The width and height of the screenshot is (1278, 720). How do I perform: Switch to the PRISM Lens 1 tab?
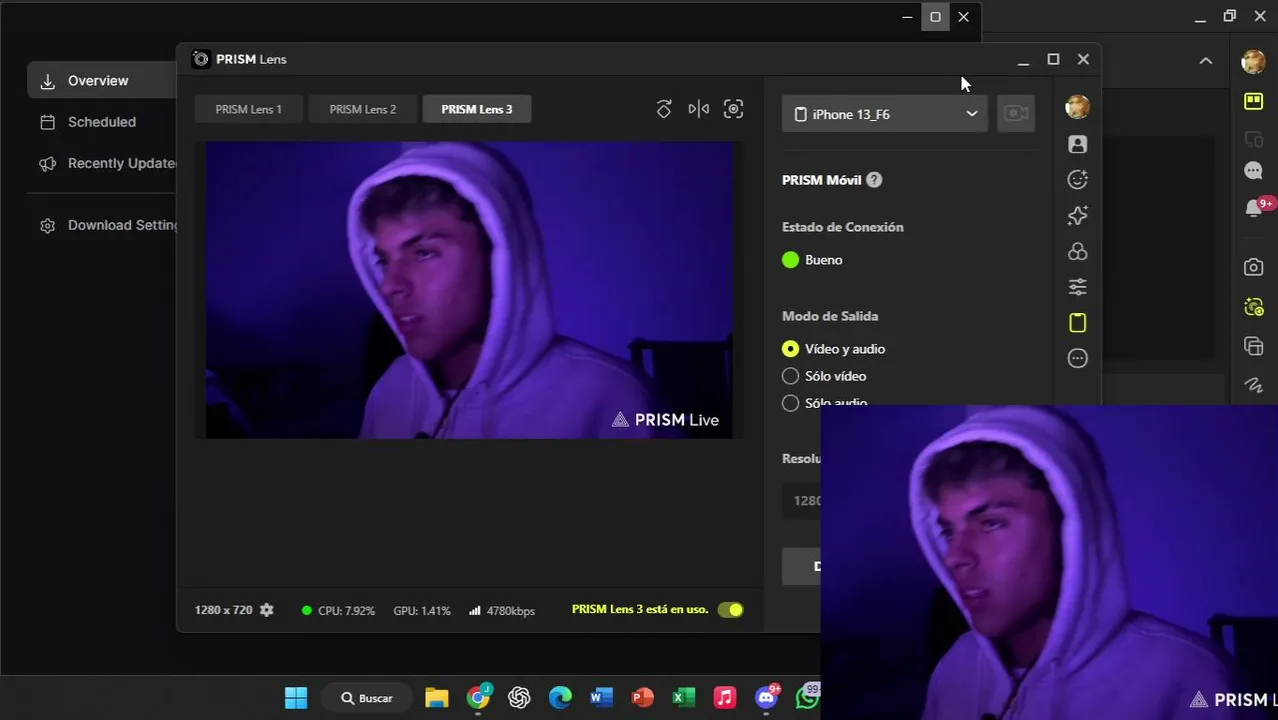(x=248, y=109)
